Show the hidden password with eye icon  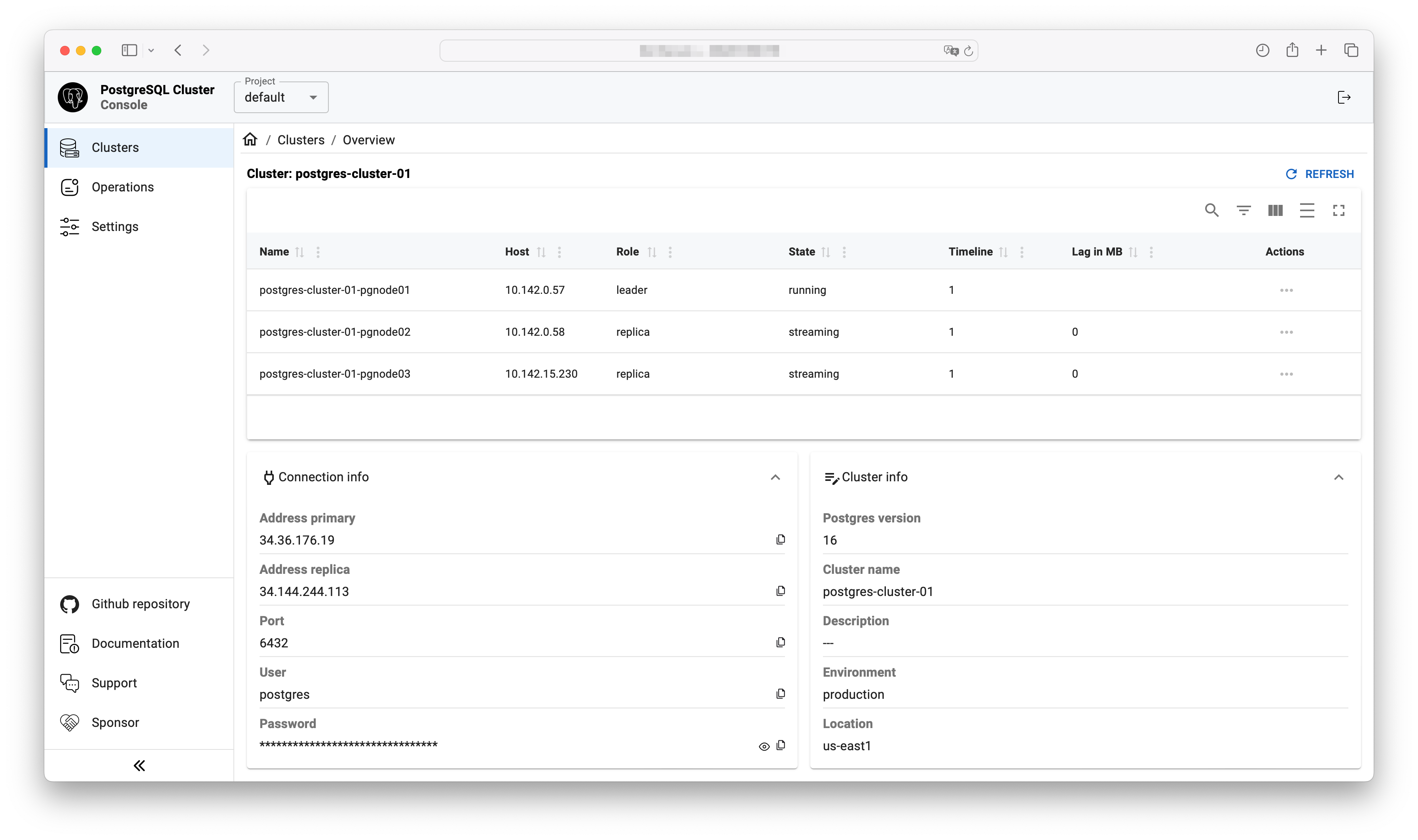[764, 747]
